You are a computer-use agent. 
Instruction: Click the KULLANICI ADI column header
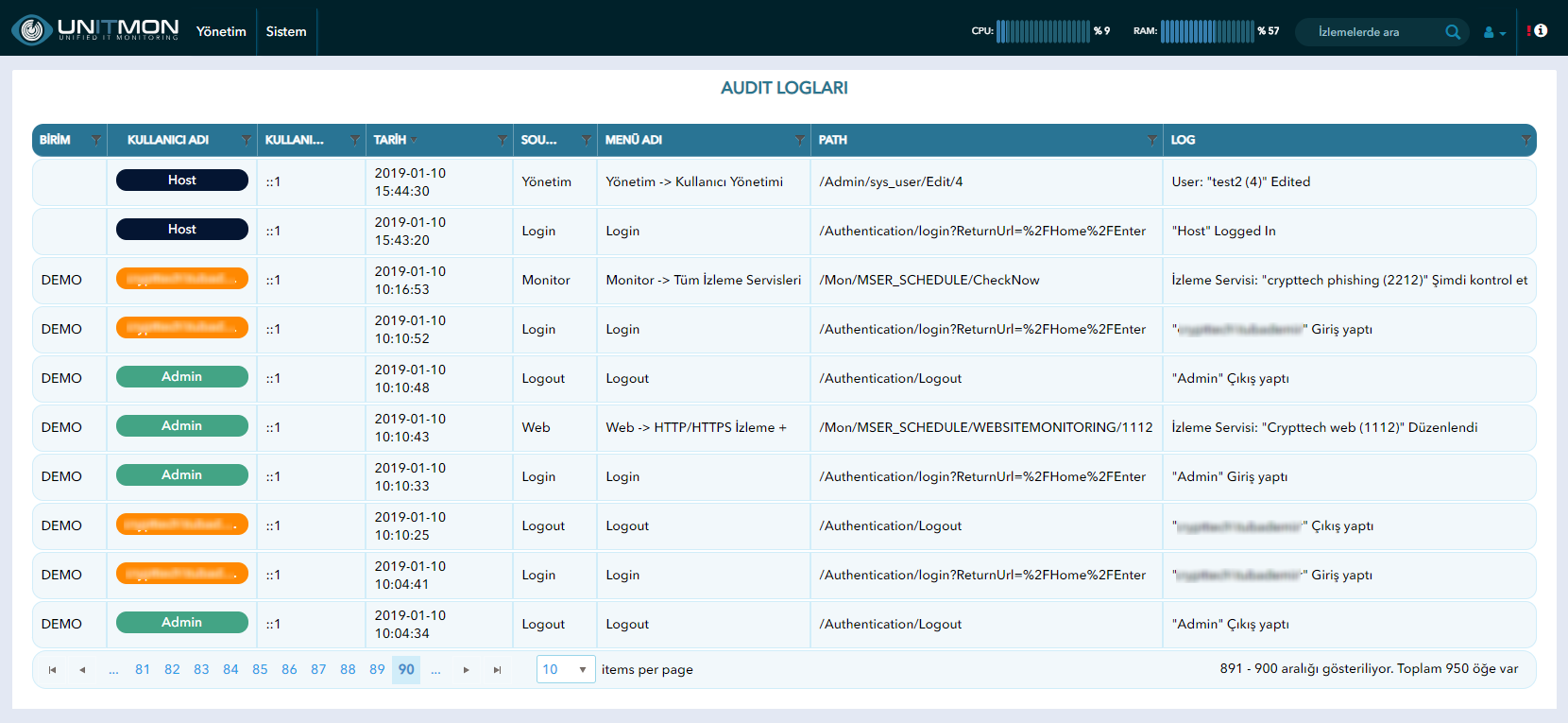pos(168,140)
